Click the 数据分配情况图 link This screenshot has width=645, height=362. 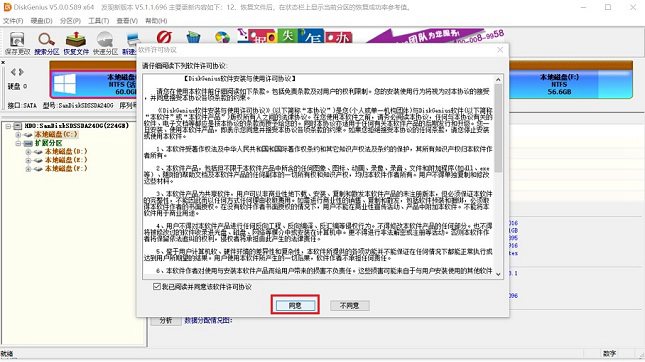[209, 320]
